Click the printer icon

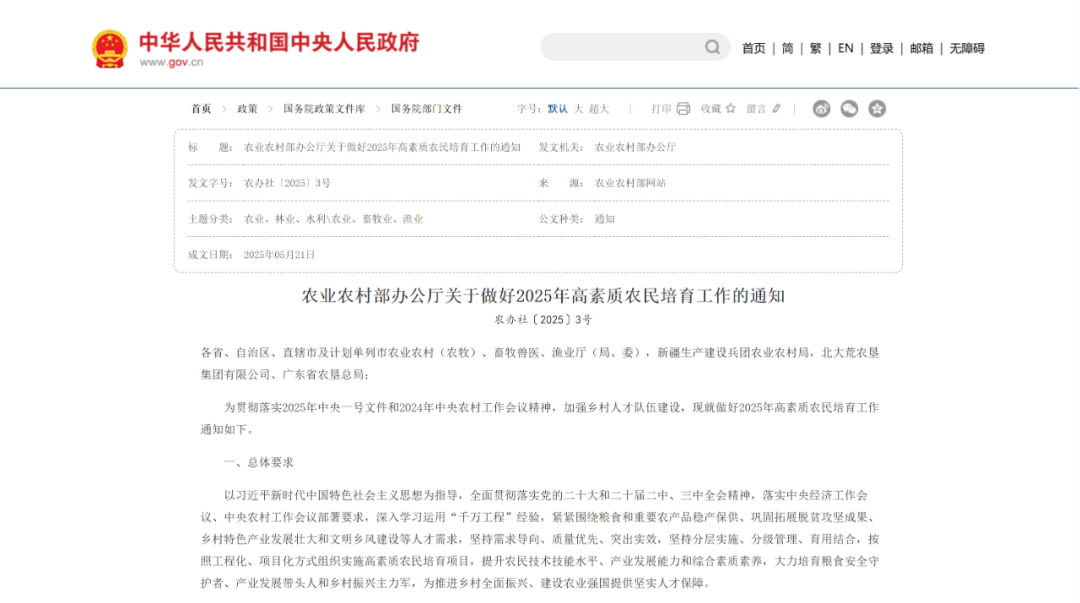pyautogui.click(x=683, y=109)
